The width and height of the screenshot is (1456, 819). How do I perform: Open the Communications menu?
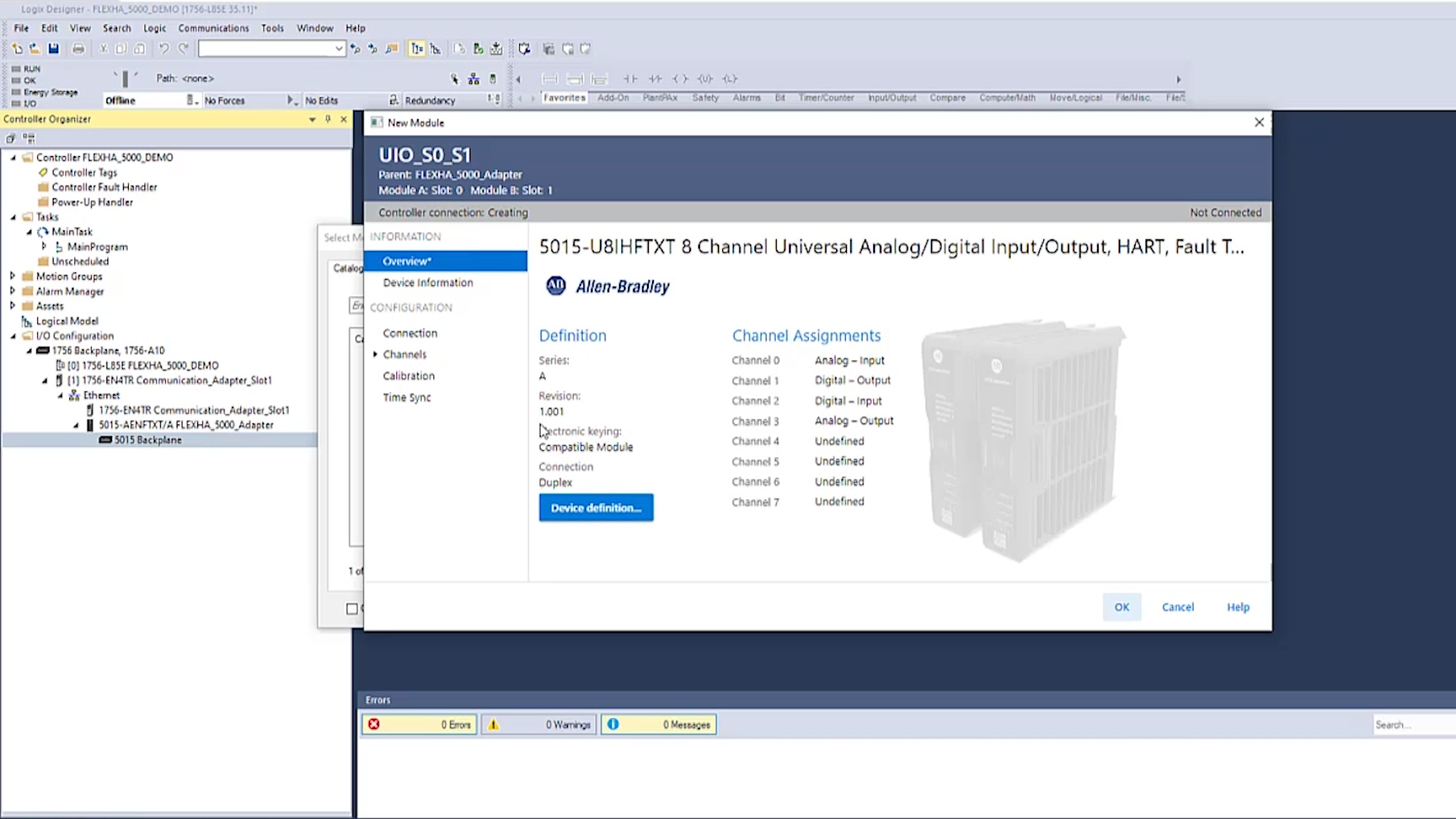point(213,28)
